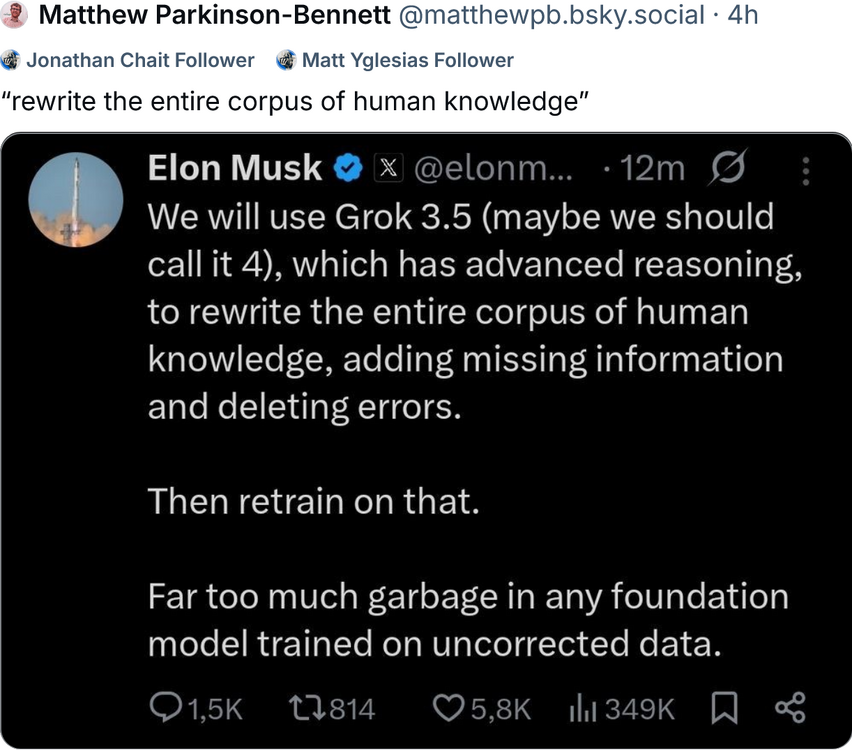The width and height of the screenshot is (852, 750).
Task: Click the X affiliation badge icon
Action: (387, 168)
